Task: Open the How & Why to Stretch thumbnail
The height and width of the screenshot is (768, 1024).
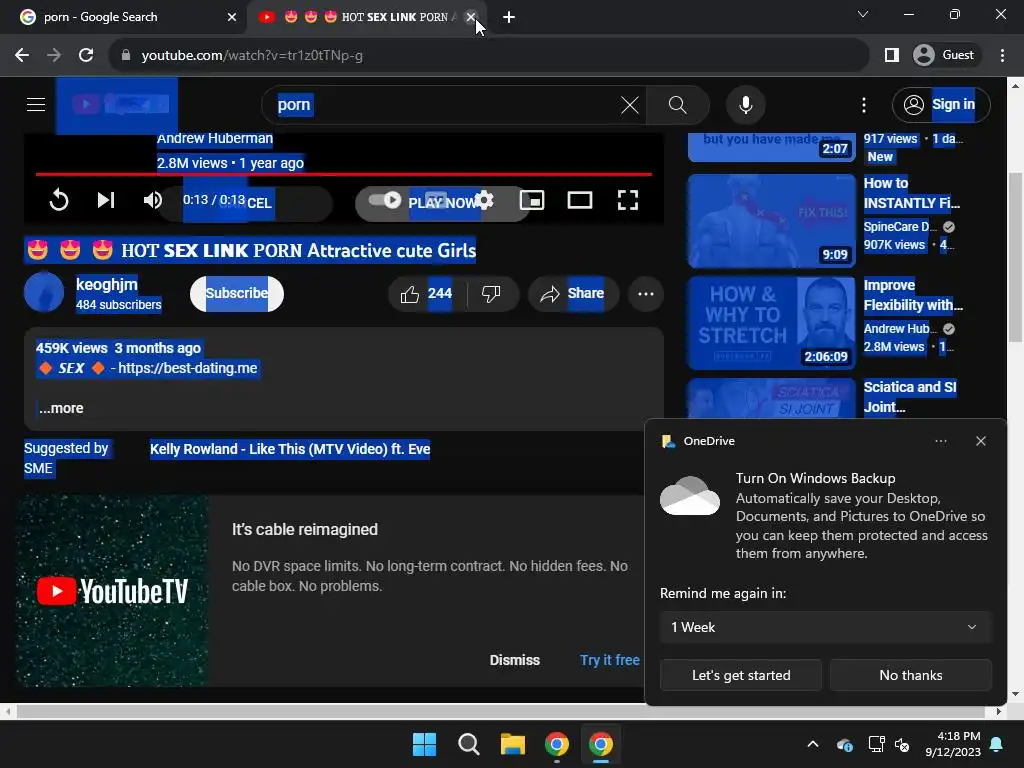Action: point(771,323)
